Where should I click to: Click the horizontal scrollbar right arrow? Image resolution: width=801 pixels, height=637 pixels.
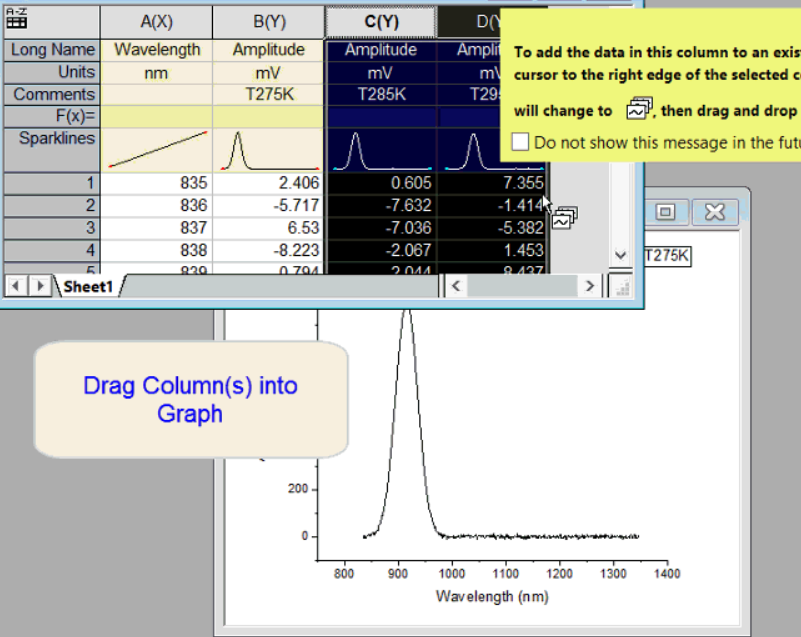pos(590,286)
